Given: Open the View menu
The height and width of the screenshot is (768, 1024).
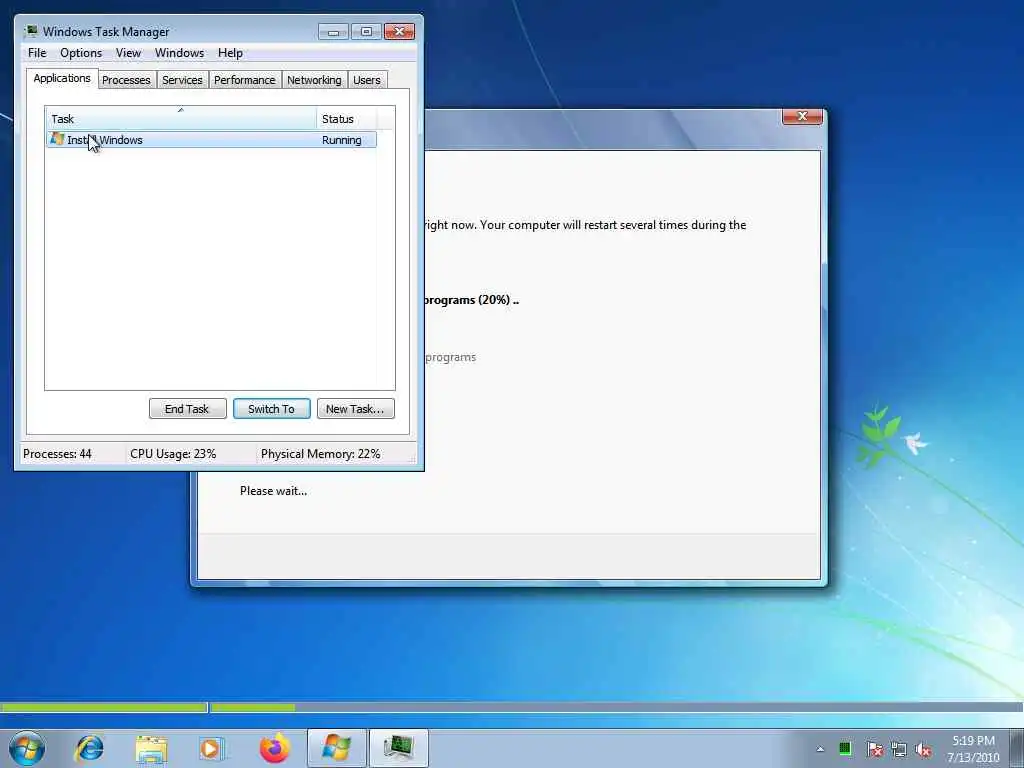Looking at the screenshot, I should 128,53.
